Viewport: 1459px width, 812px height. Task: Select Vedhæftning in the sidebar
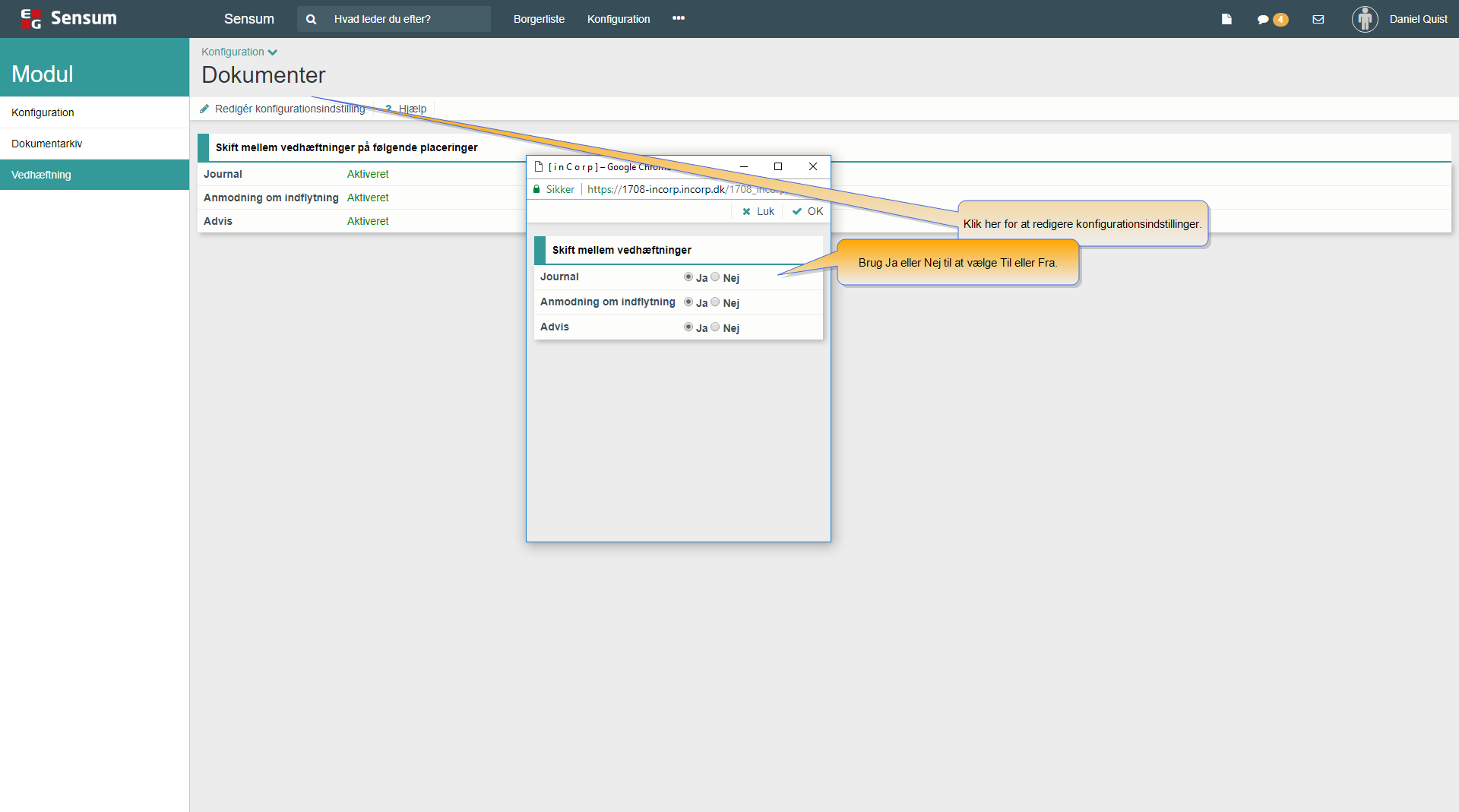[x=41, y=175]
